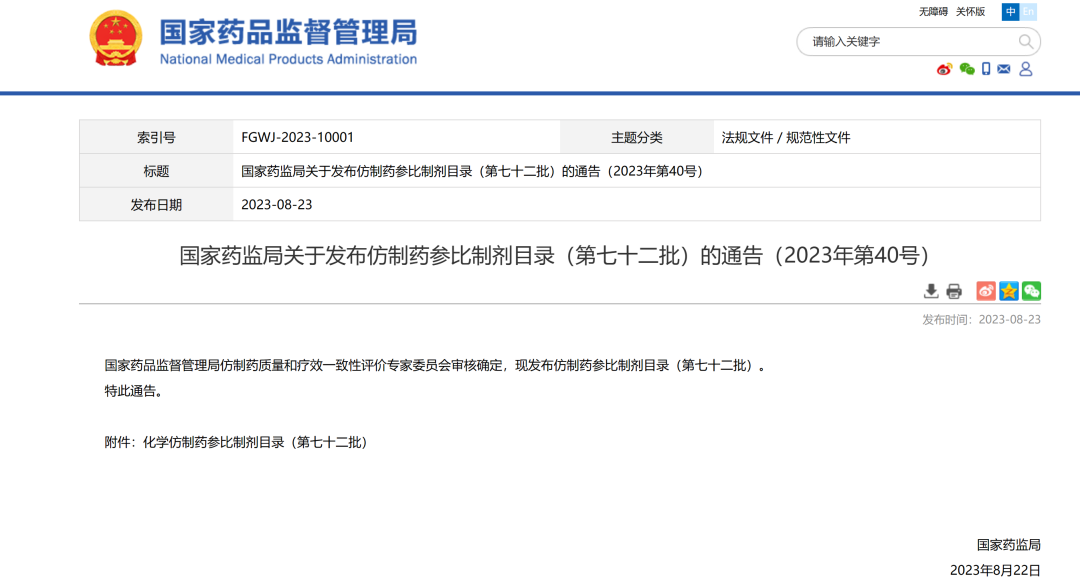This screenshot has height=582, width=1080.
Task: Select index number FGWJ-2023-10001
Action: click(298, 137)
